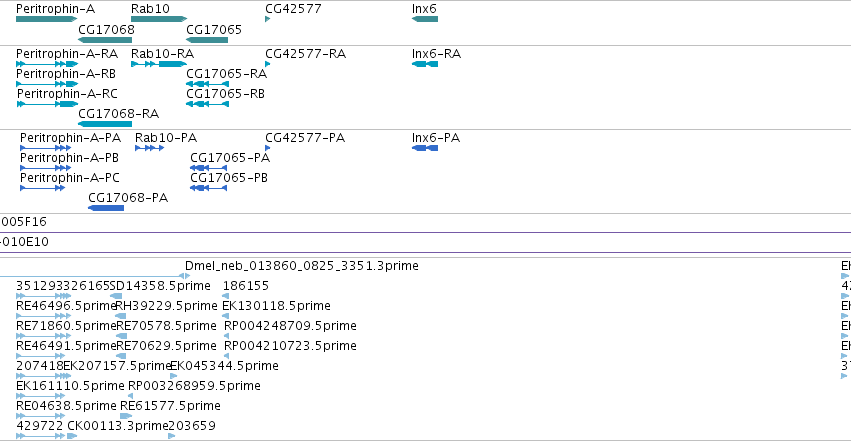Select the Peritrophin-A gene label

coord(55,9)
